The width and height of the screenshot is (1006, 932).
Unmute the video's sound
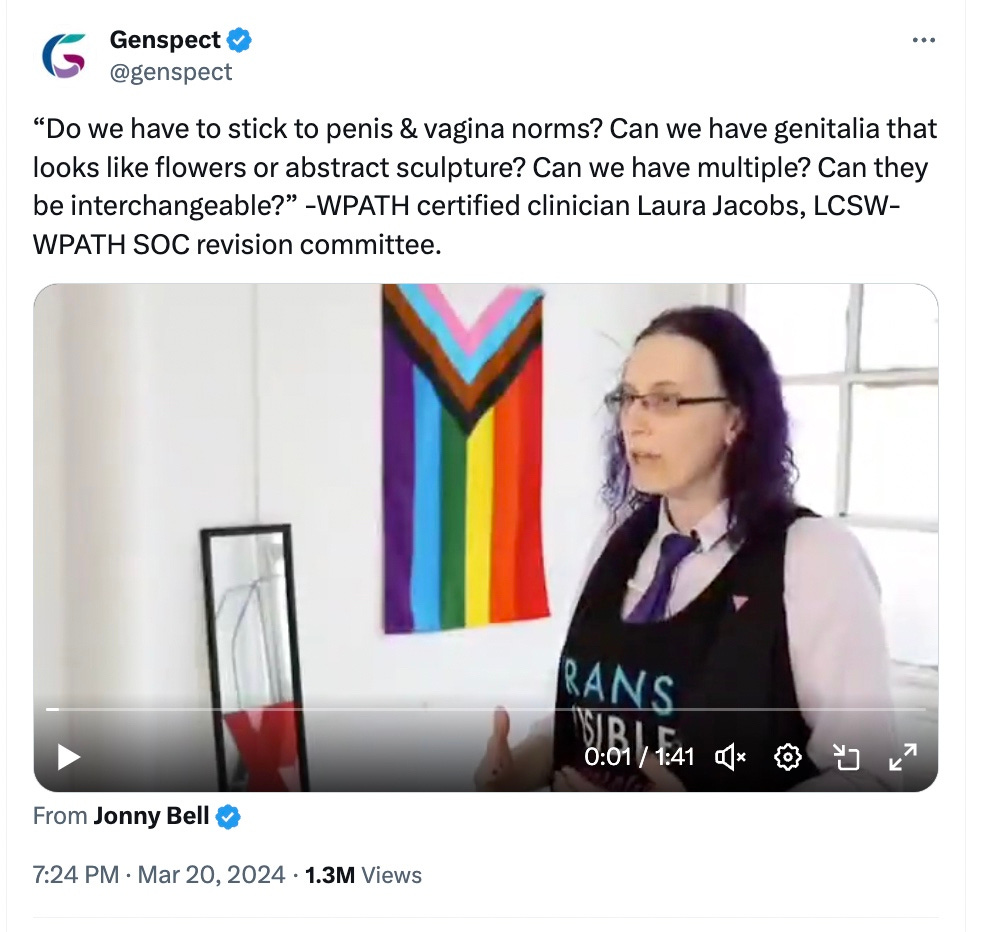point(730,758)
